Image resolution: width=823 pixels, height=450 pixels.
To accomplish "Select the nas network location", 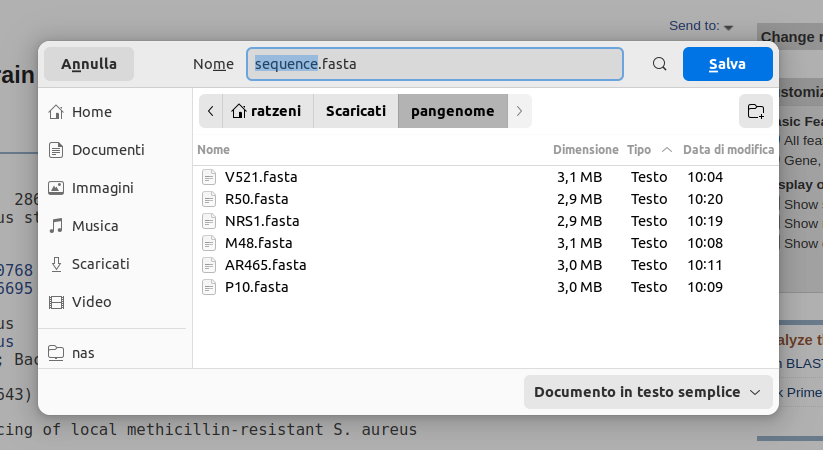I will [x=83, y=353].
